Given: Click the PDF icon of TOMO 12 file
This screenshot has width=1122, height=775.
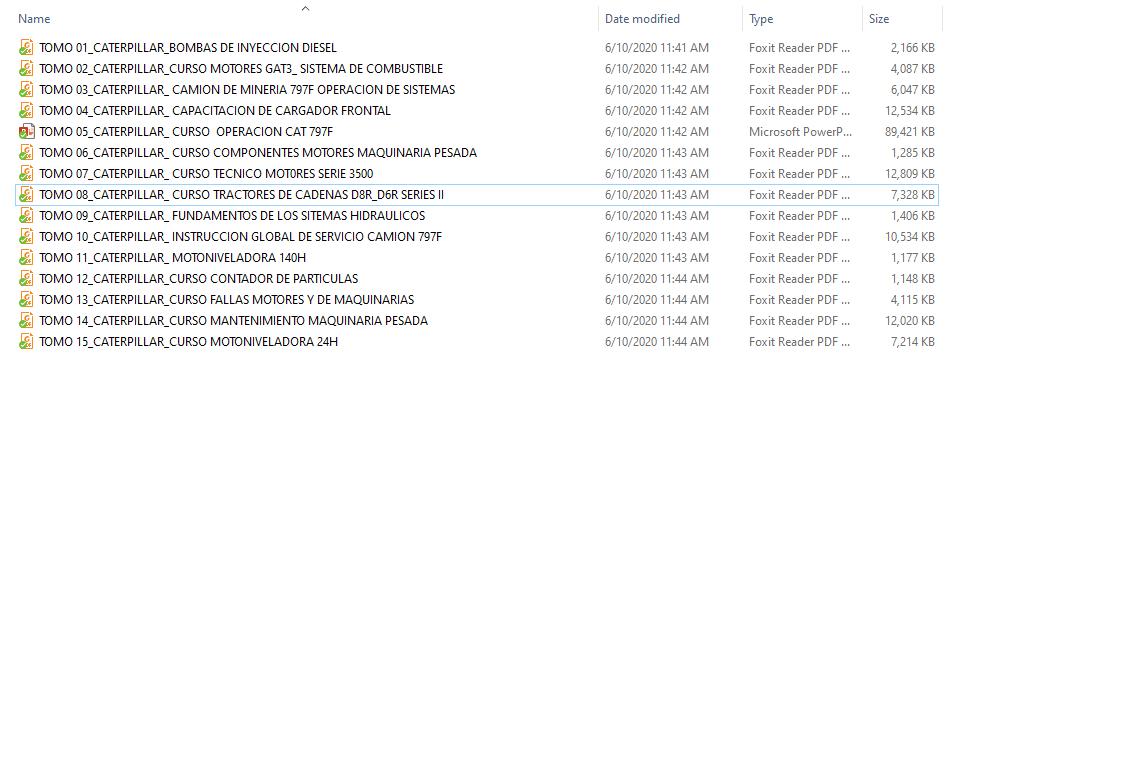Looking at the screenshot, I should click(x=26, y=278).
